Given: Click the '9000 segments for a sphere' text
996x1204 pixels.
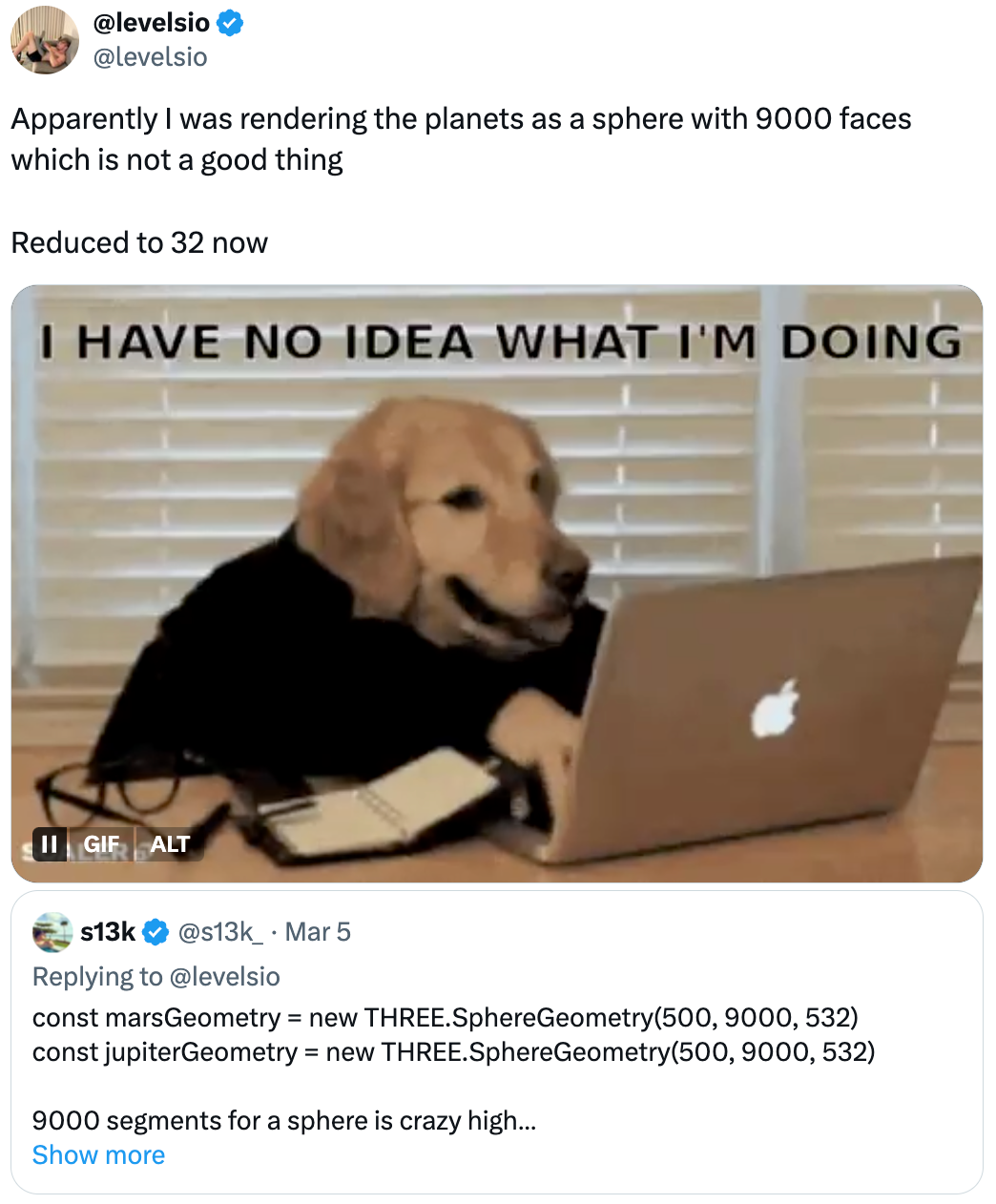Looking at the screenshot, I should [284, 1121].
